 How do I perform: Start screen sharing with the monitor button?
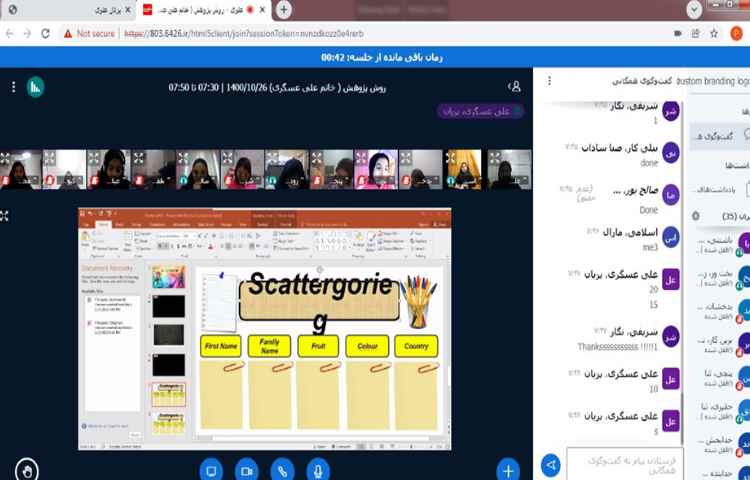click(x=211, y=471)
